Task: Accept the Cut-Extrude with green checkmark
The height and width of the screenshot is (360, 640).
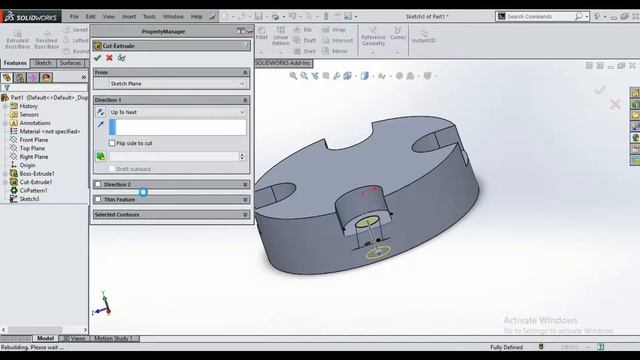Action: tap(97, 58)
